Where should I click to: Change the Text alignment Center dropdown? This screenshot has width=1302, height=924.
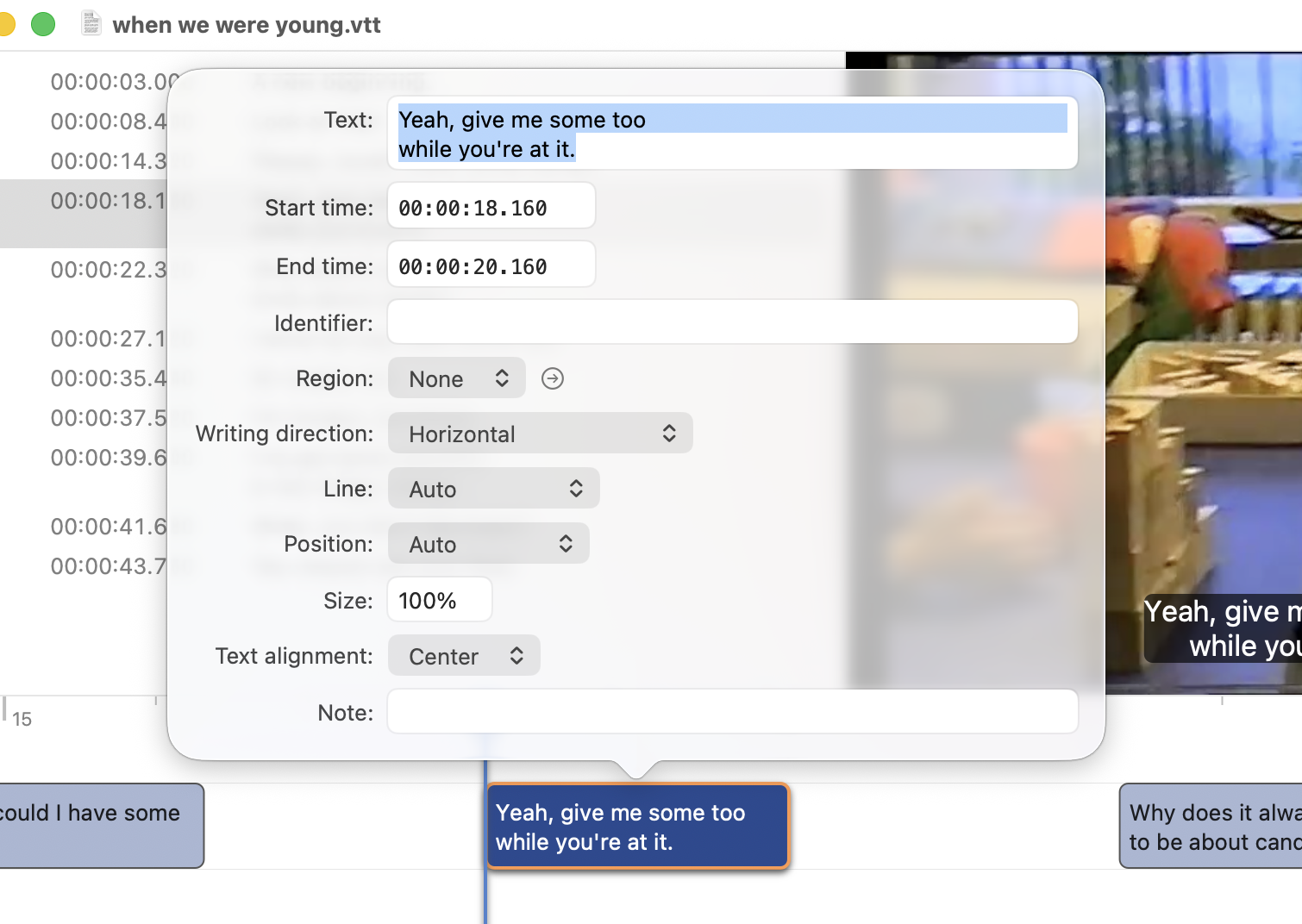pos(464,656)
